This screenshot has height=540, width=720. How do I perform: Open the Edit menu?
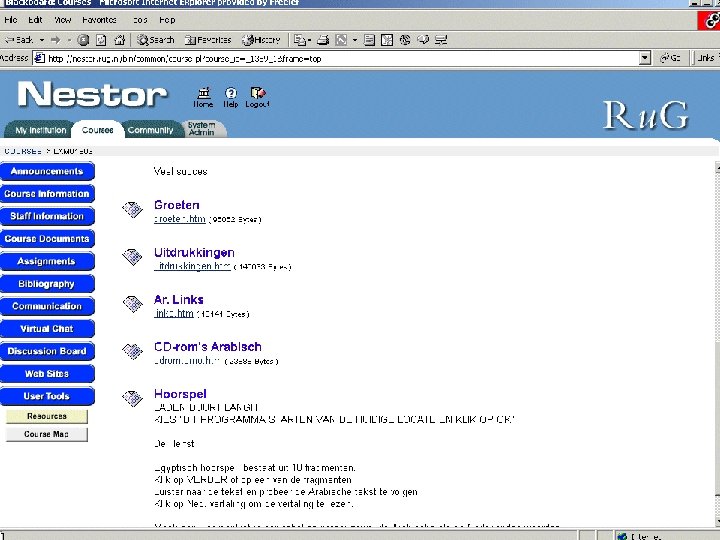35,20
